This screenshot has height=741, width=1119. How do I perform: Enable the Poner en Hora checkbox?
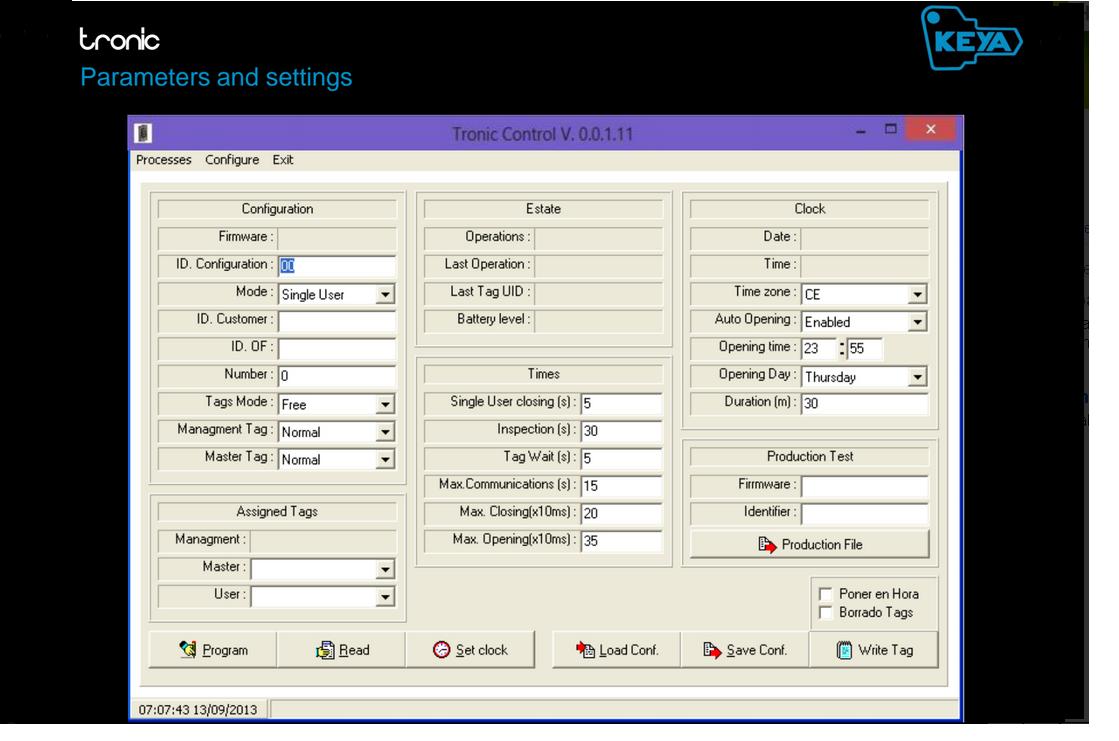tap(826, 594)
